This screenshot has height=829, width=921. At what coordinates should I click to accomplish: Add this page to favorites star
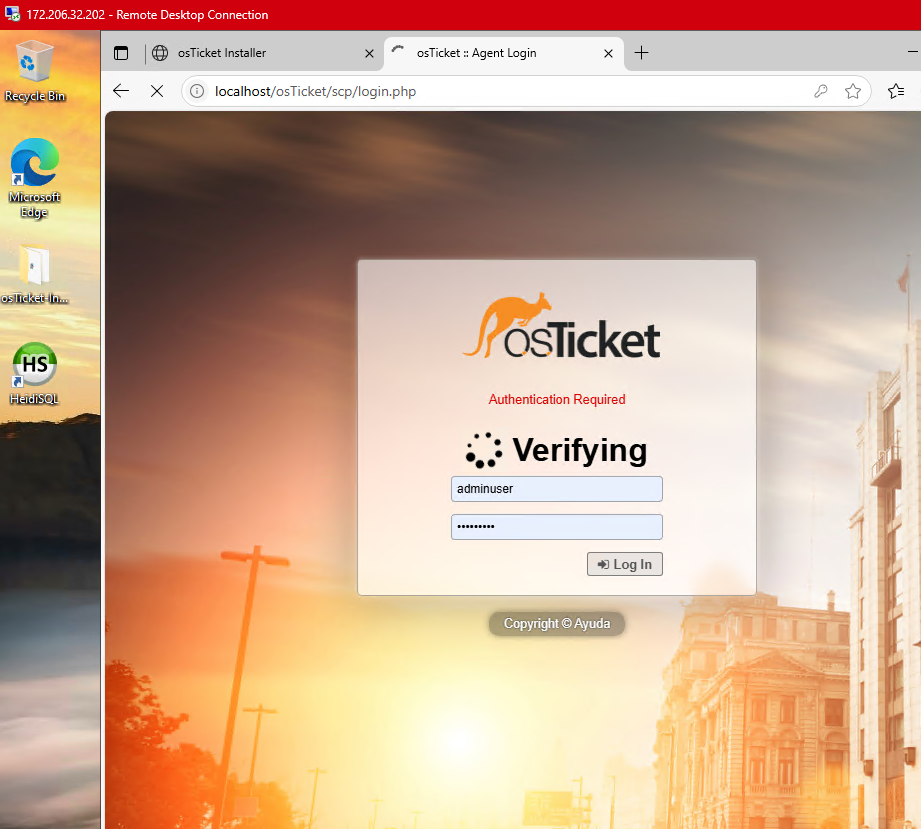pyautogui.click(x=853, y=91)
